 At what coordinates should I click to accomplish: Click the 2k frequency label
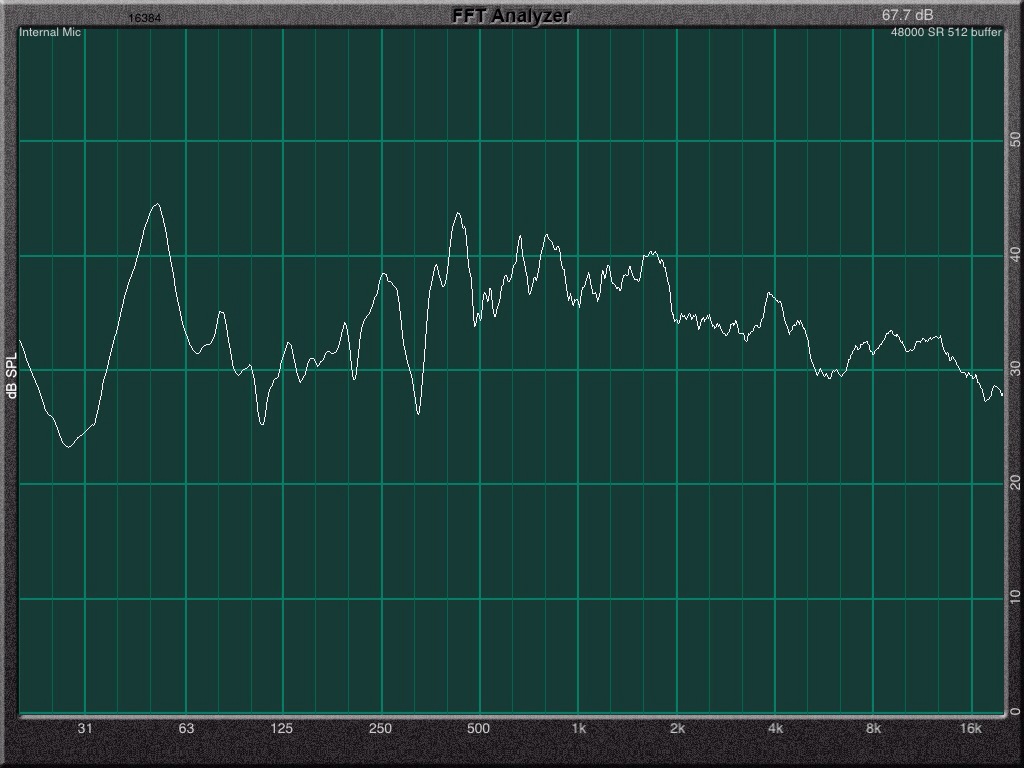pyautogui.click(x=677, y=728)
